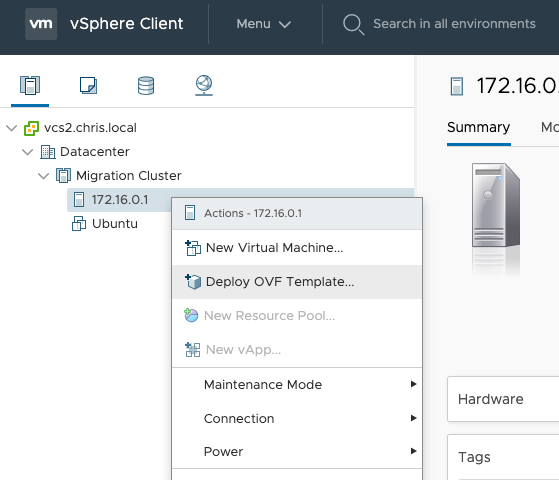This screenshot has width=559, height=480.
Task: Open the Menu dropdown
Action: [263, 24]
